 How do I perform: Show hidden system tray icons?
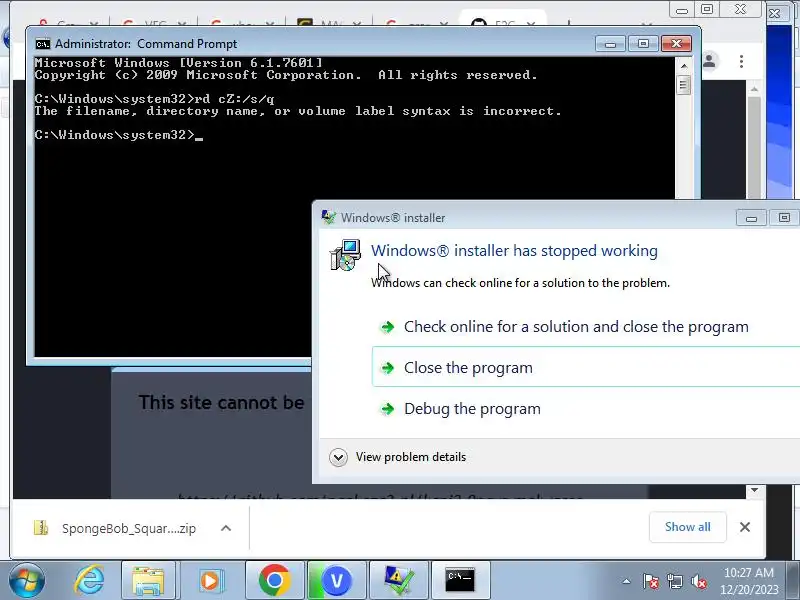pos(627,581)
